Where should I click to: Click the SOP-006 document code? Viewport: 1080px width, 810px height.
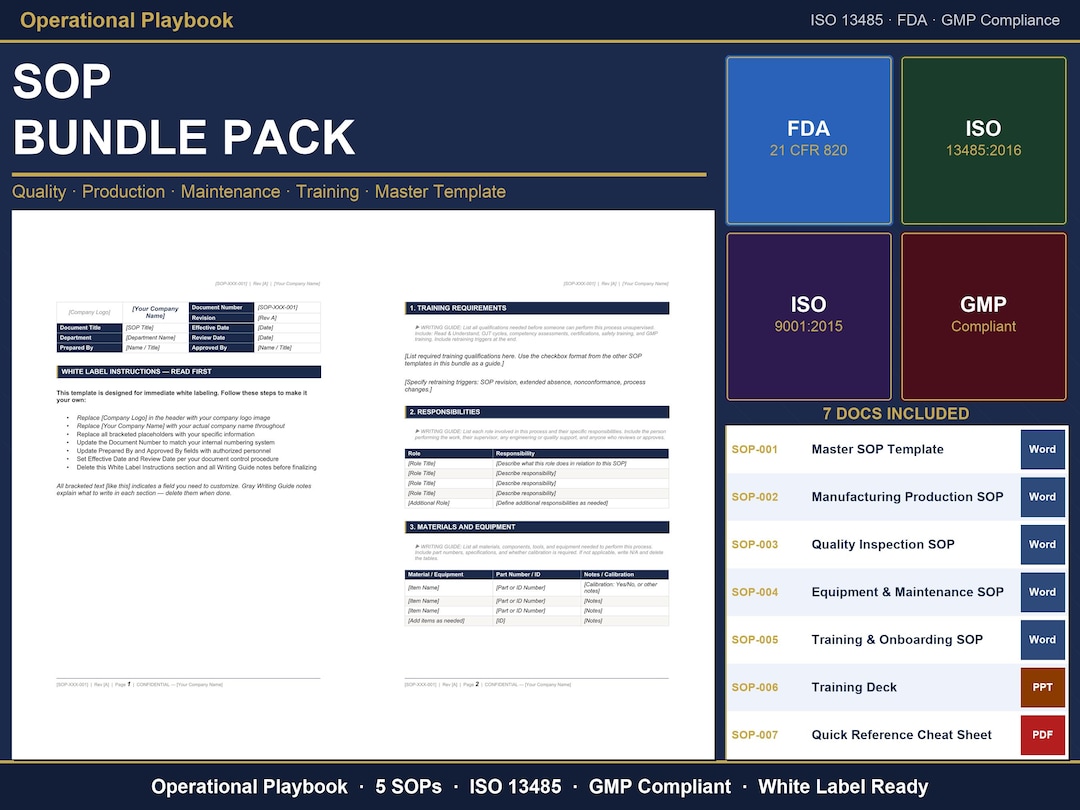[754, 687]
